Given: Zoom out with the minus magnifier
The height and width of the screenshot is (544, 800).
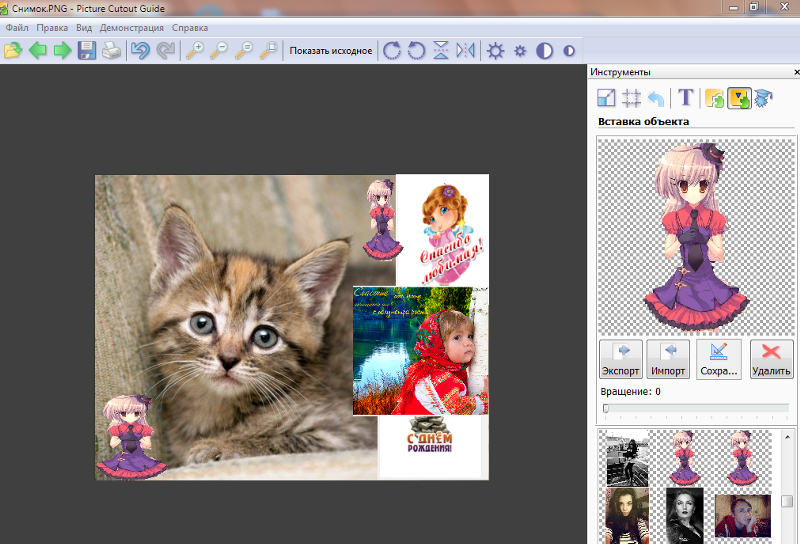Looking at the screenshot, I should [219, 51].
